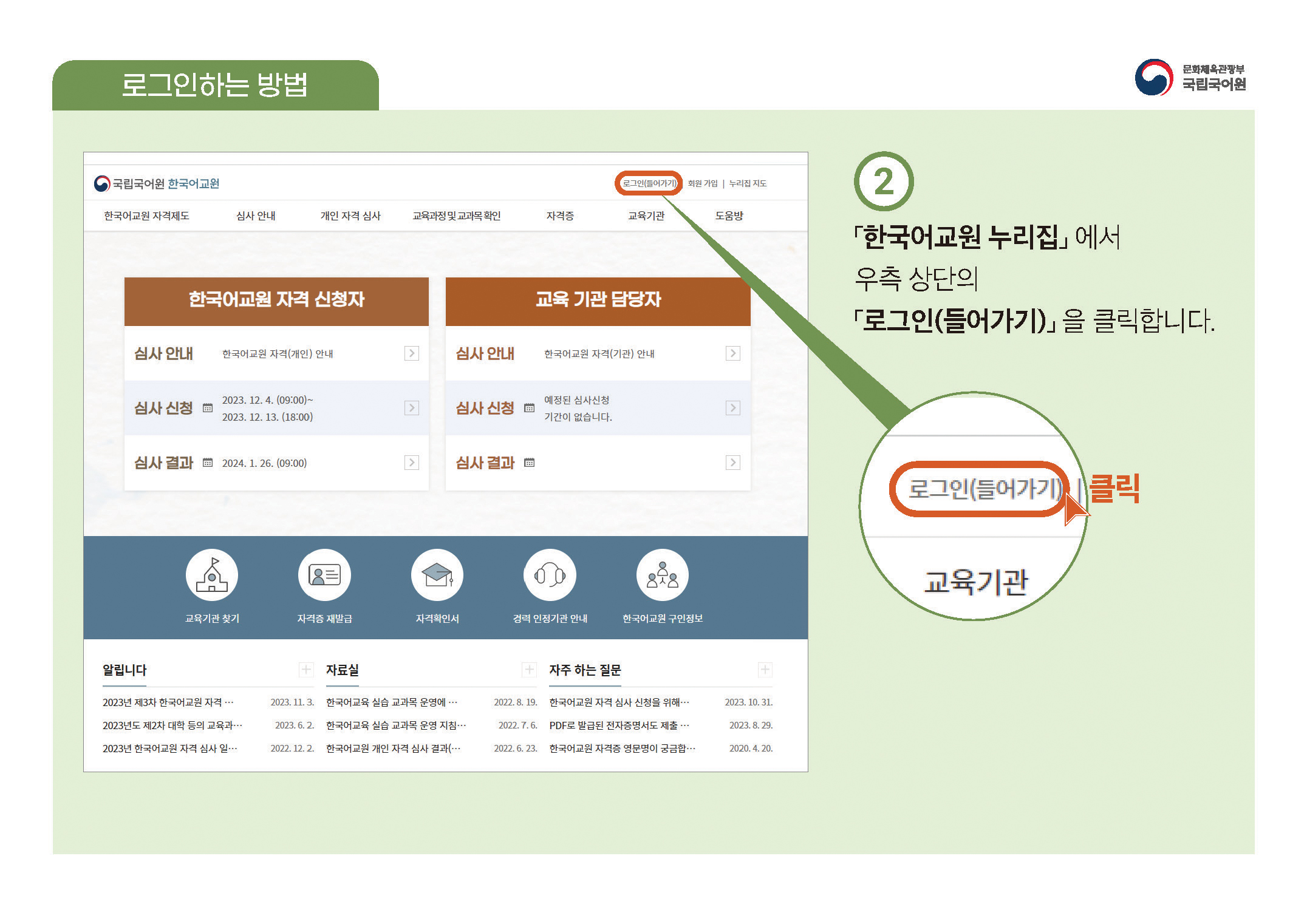This screenshot has width=1307, height=924.
Task: Click the 자격증 재발급 ID-card icon
Action: click(324, 574)
